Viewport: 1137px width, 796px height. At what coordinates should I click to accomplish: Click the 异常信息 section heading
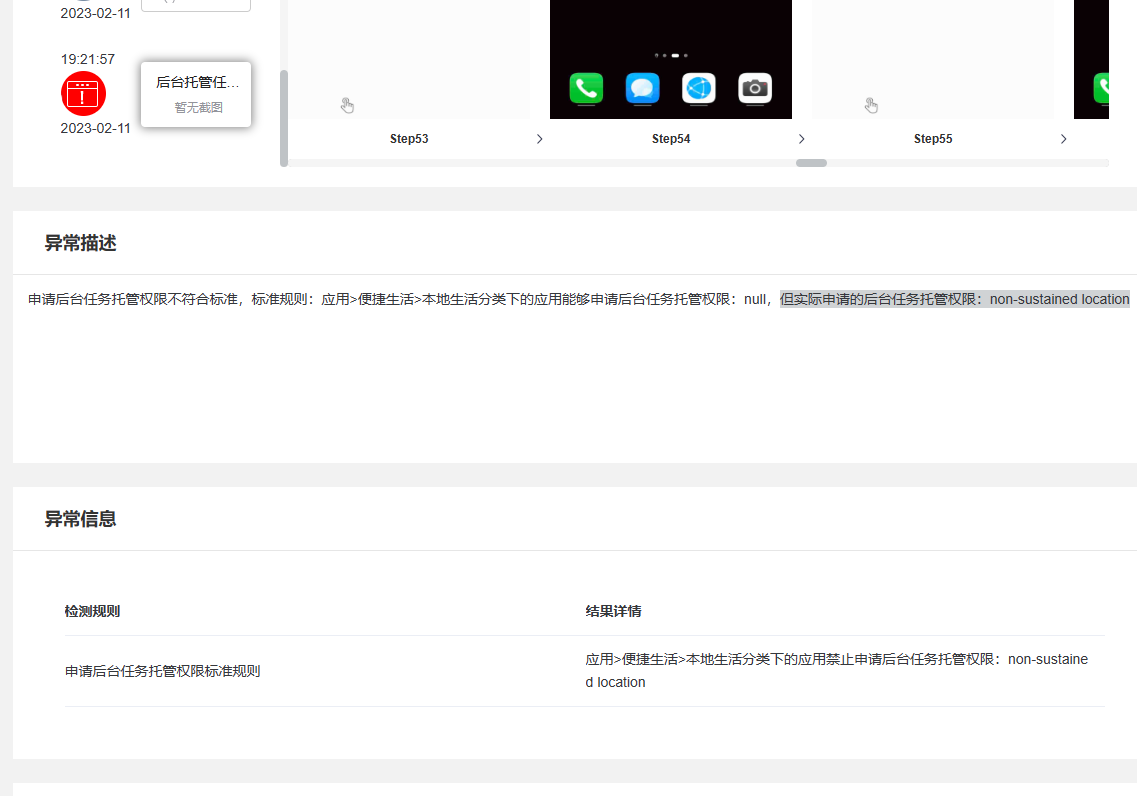tap(80, 519)
